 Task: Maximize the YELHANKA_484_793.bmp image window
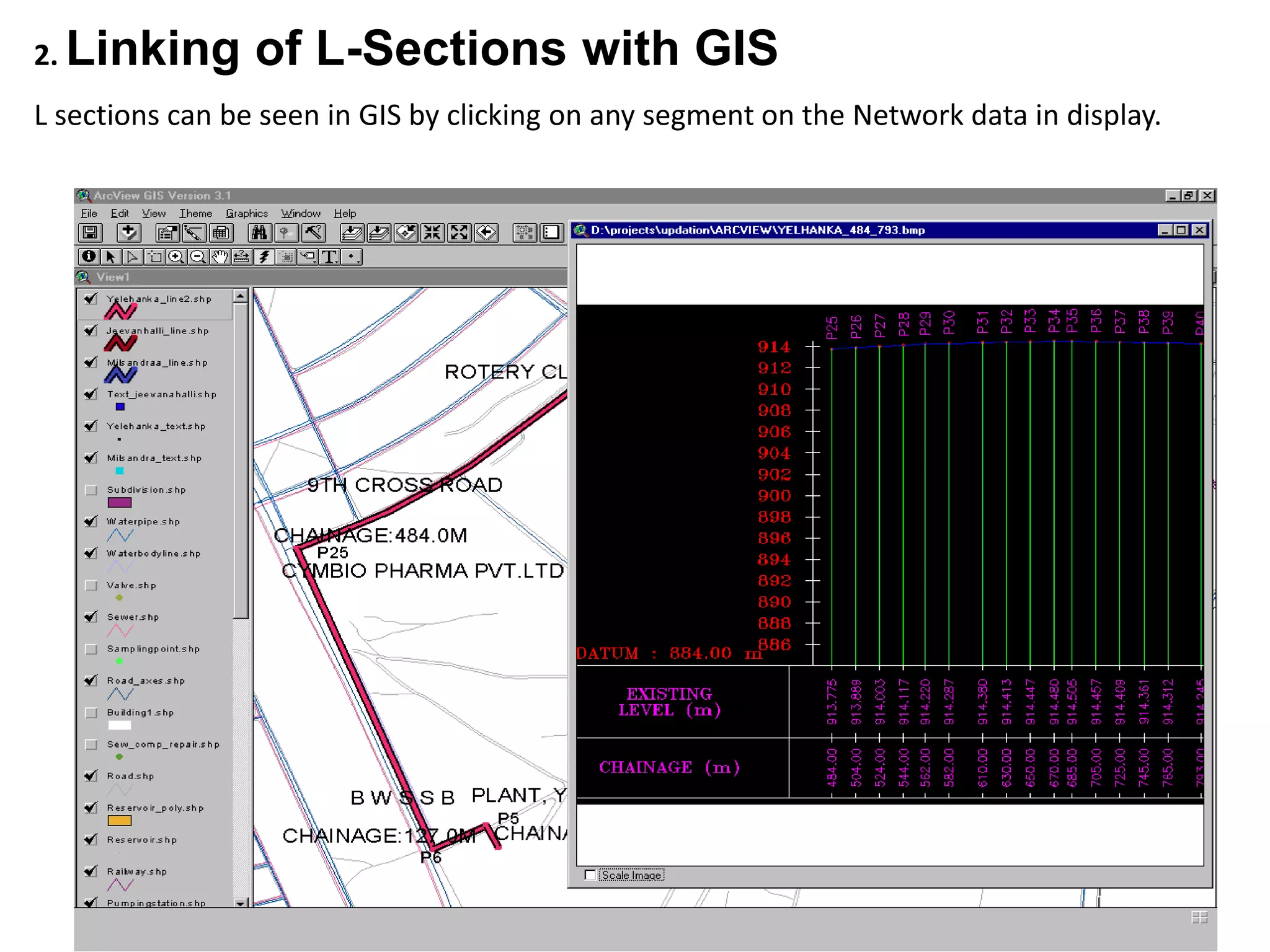pos(1181,230)
